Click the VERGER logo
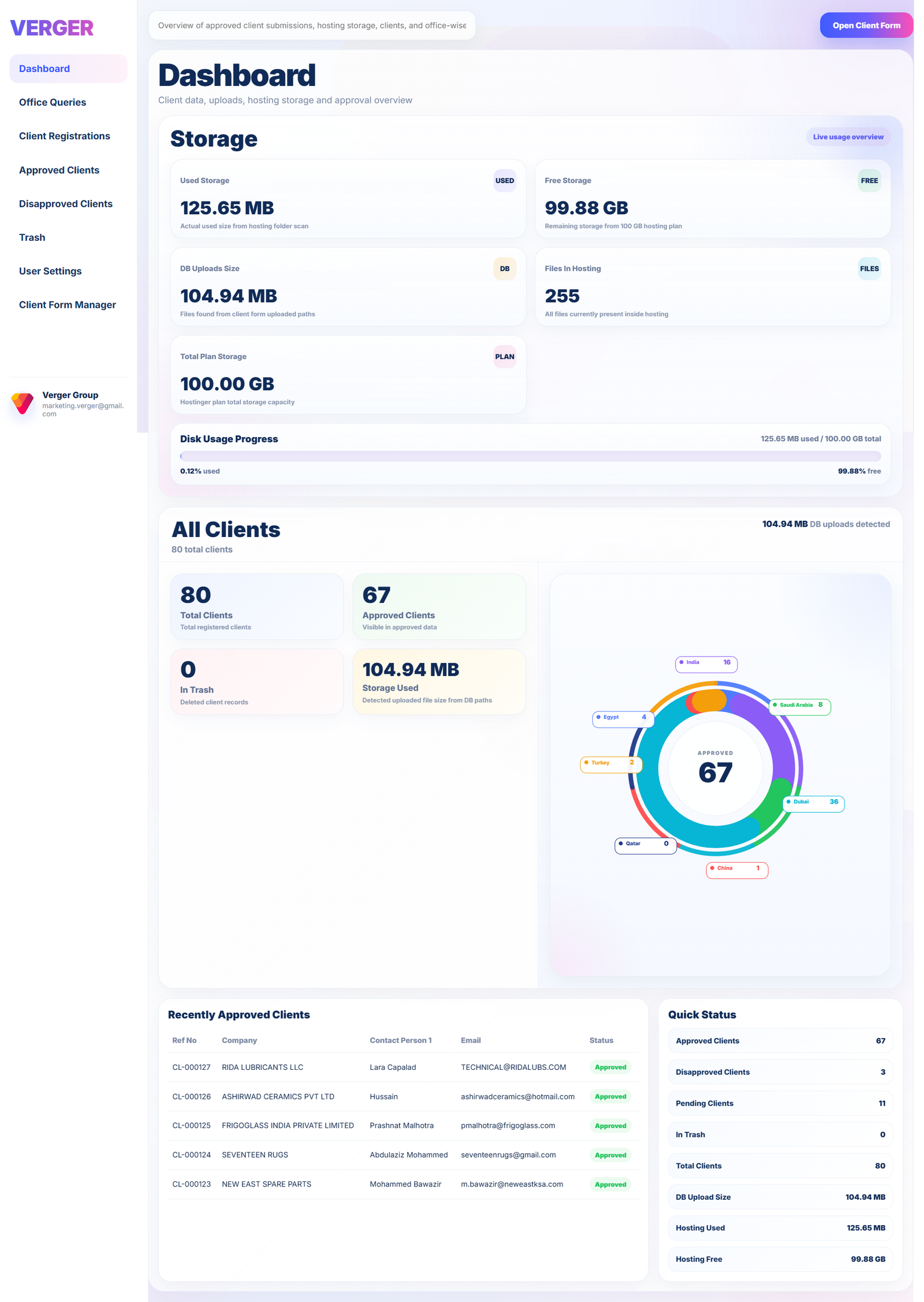The height and width of the screenshot is (1302, 924). [51, 28]
